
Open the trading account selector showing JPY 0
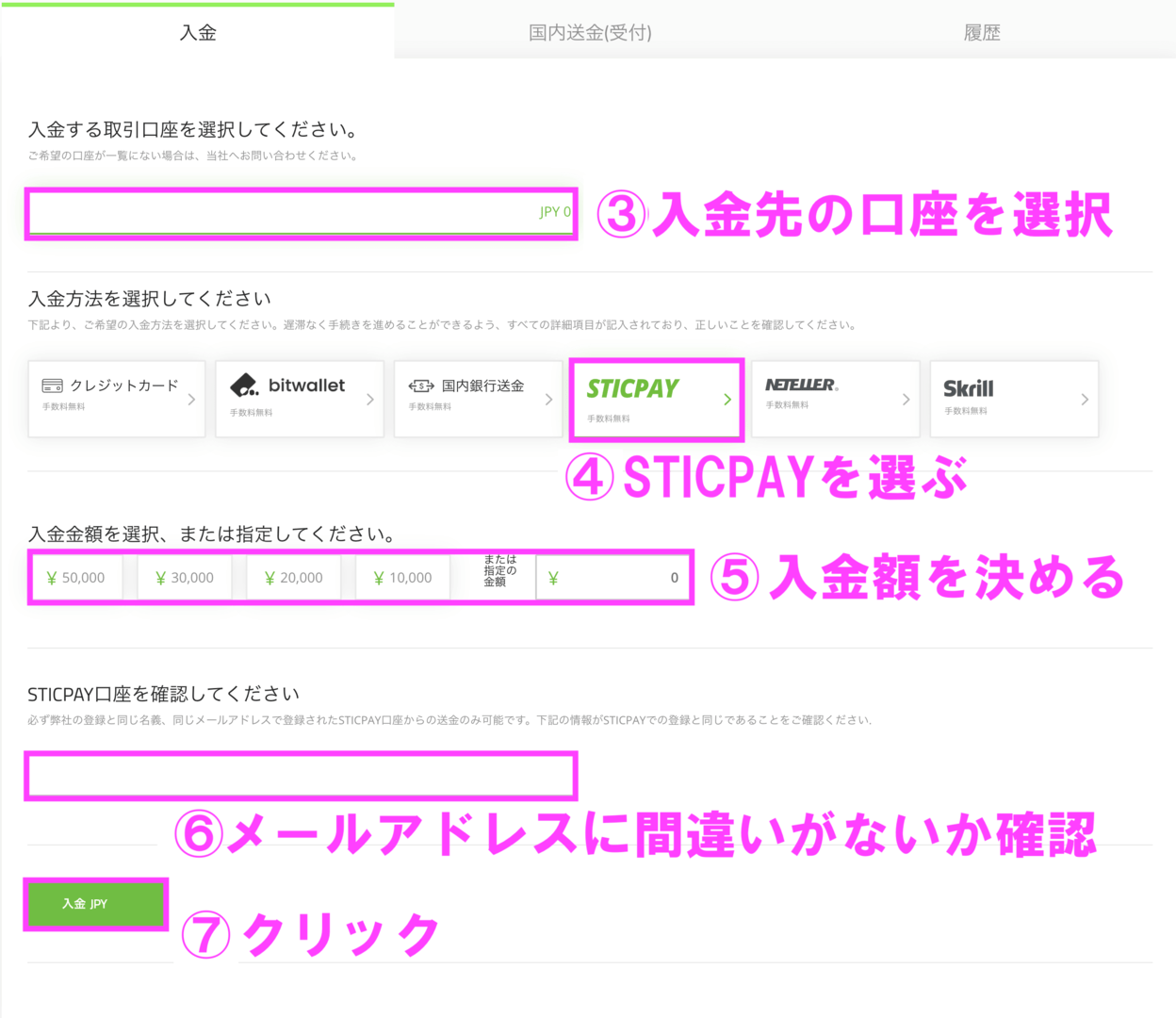301,213
